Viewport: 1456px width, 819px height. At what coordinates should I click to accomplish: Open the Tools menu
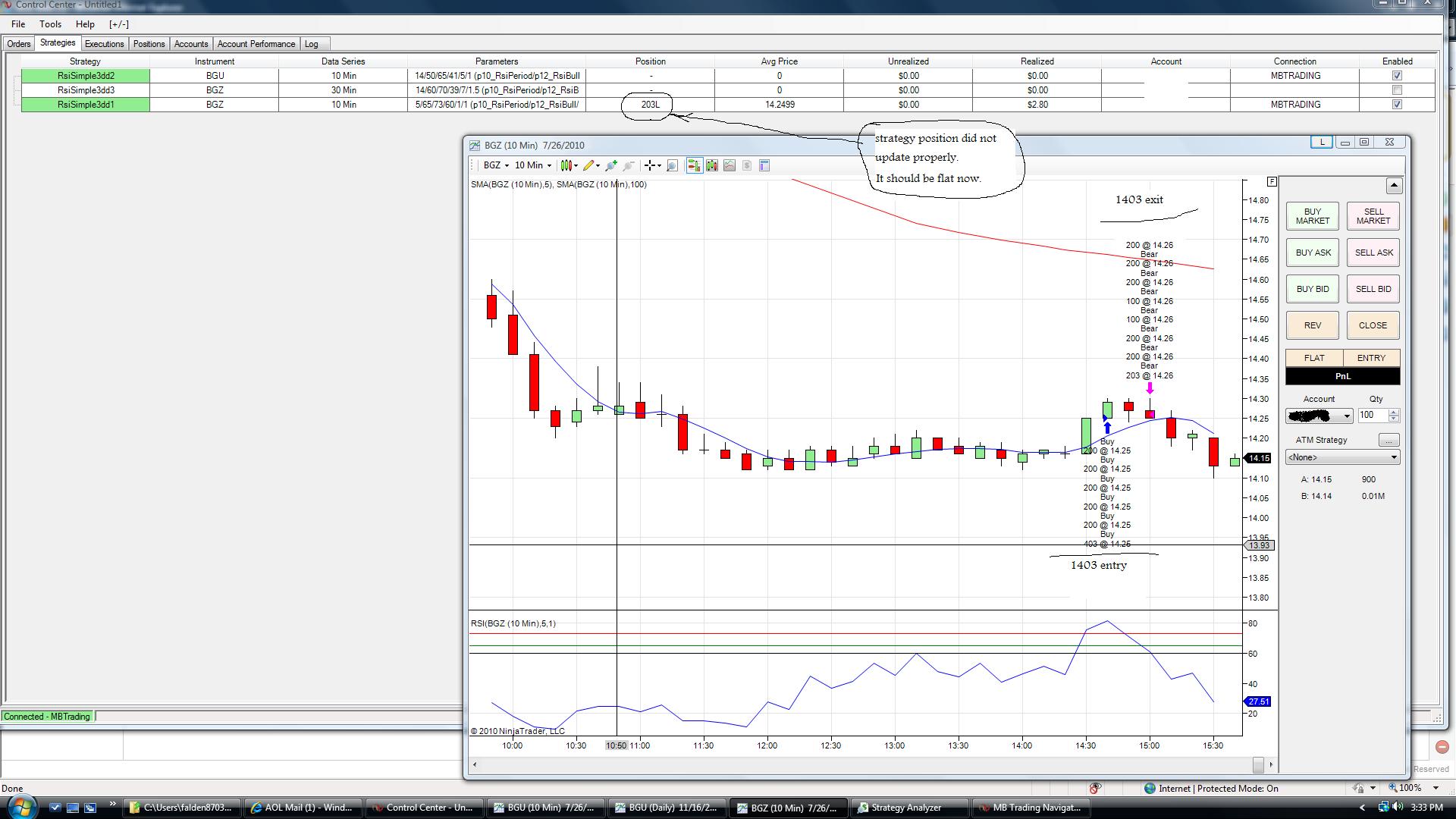(x=50, y=24)
